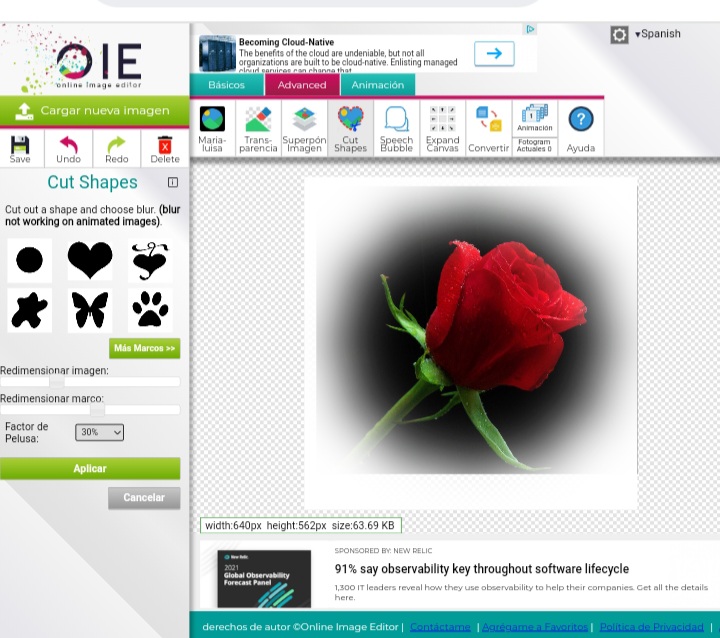Image resolution: width=720 pixels, height=638 pixels.
Task: Click the Más Marcos button
Action: coord(144,349)
